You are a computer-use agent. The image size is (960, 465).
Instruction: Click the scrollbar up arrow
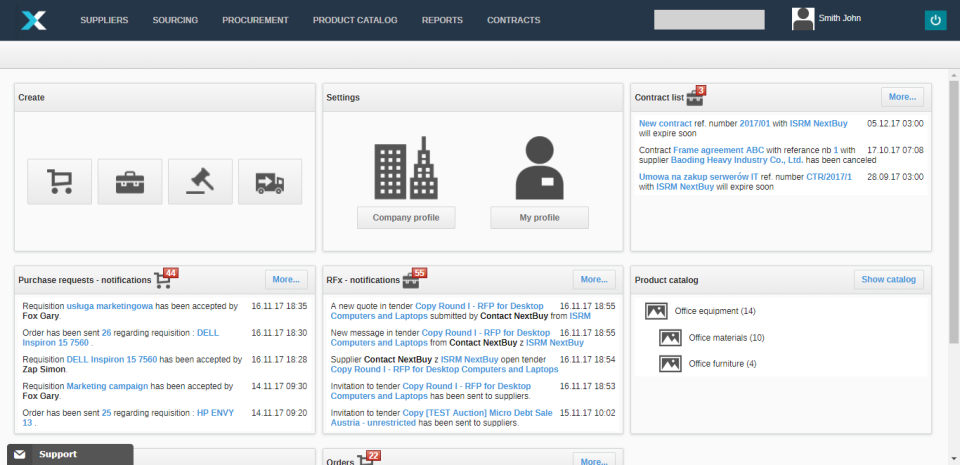point(954,75)
